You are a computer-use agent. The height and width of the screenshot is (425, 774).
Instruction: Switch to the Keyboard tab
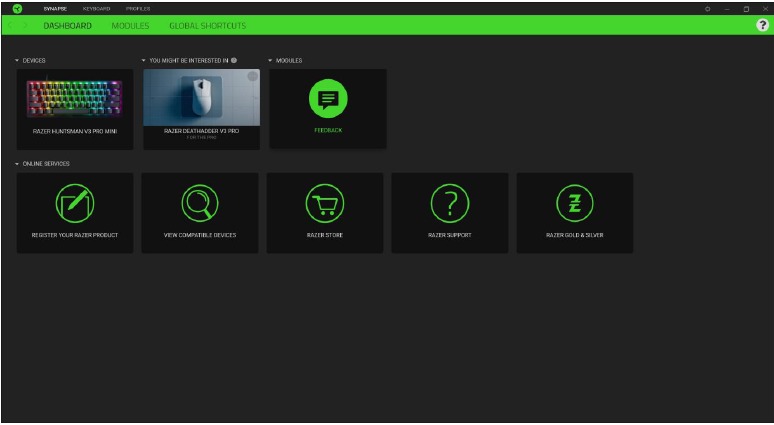[x=97, y=9]
